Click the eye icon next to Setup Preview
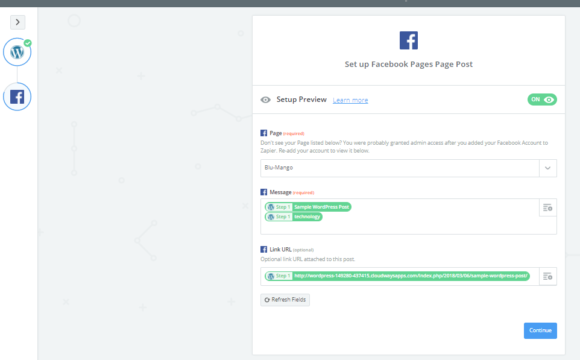The image size is (580, 360). (x=265, y=100)
